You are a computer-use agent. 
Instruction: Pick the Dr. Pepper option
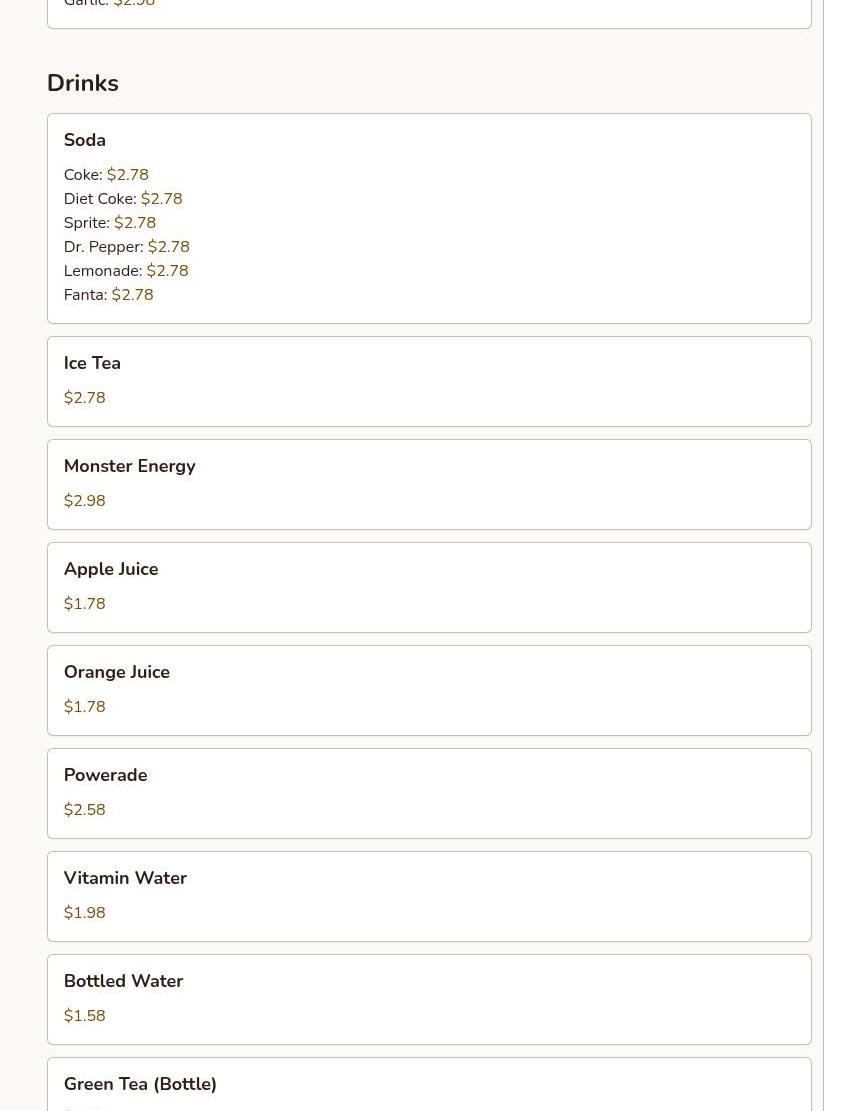coord(126,247)
